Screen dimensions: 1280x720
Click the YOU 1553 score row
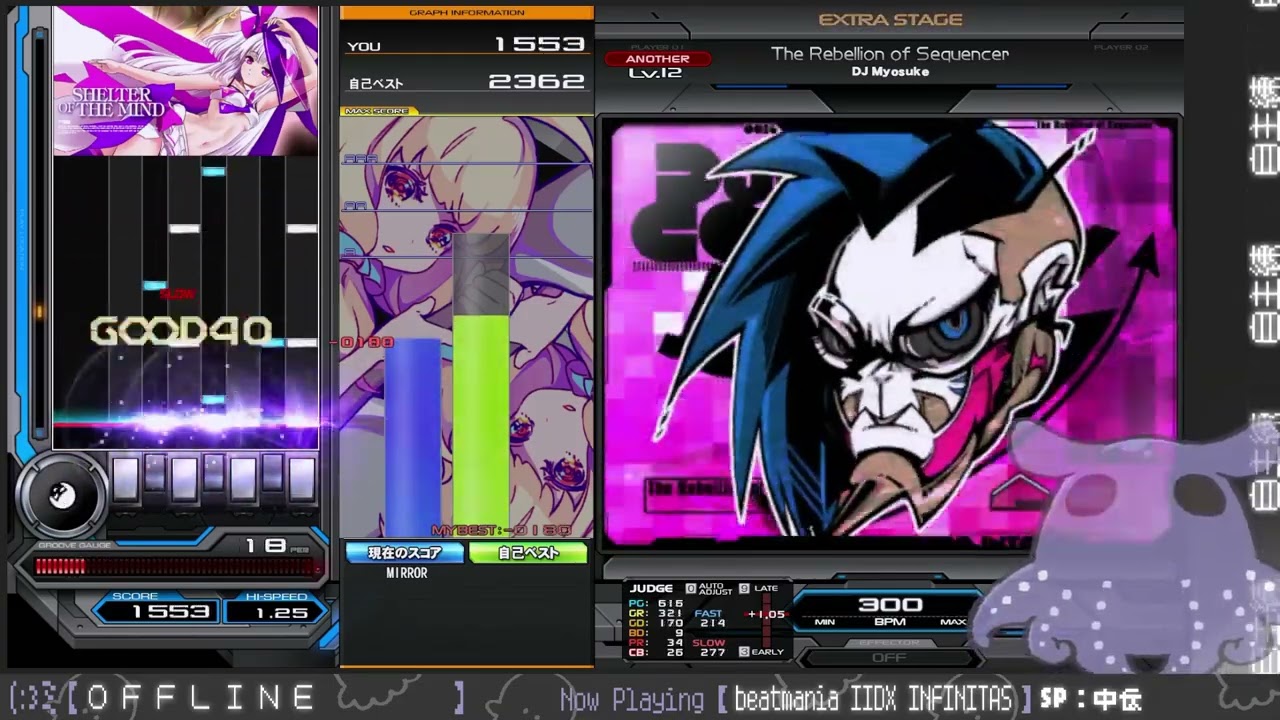click(466, 45)
